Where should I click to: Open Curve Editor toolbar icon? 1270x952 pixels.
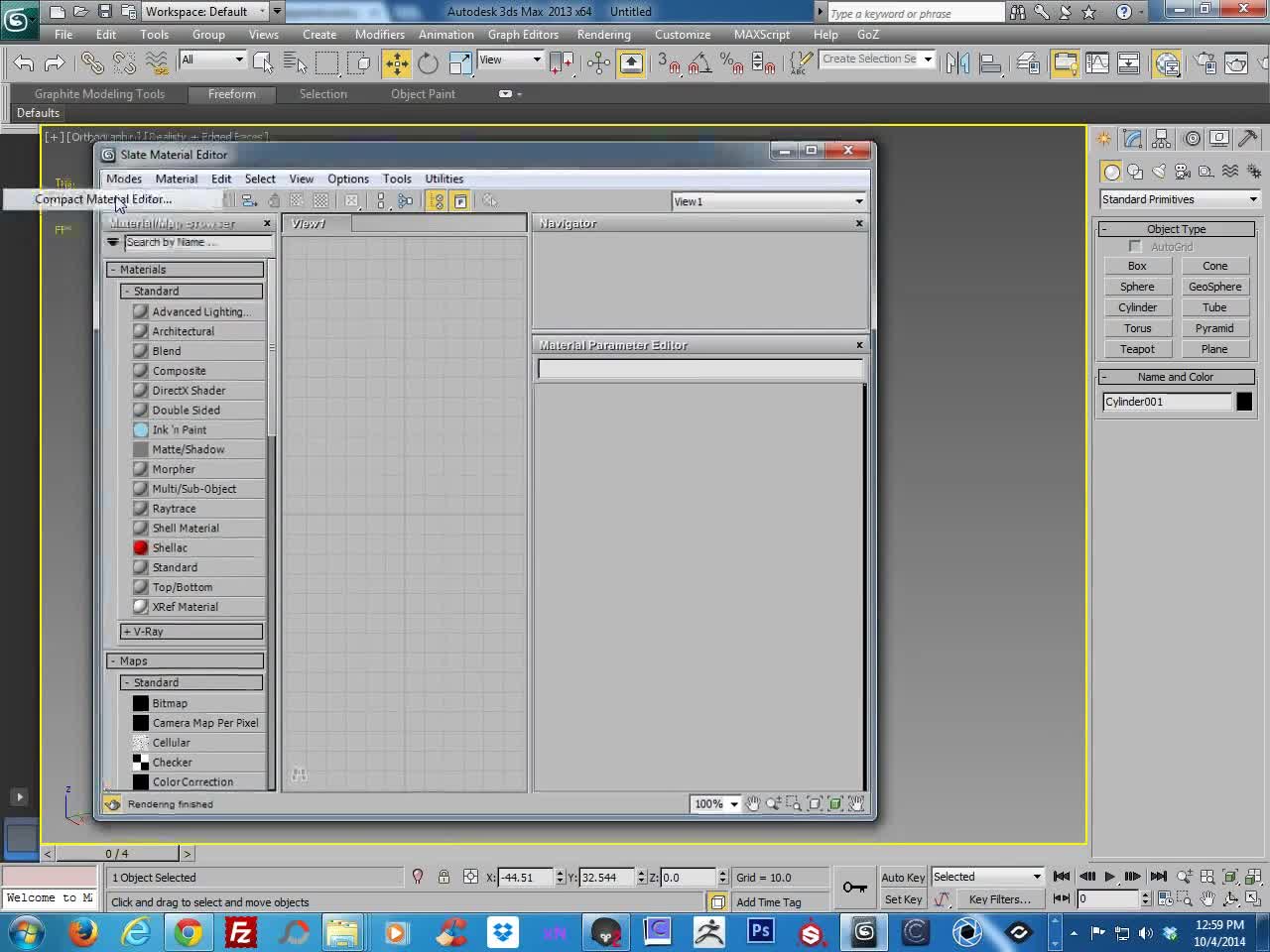[x=1097, y=63]
